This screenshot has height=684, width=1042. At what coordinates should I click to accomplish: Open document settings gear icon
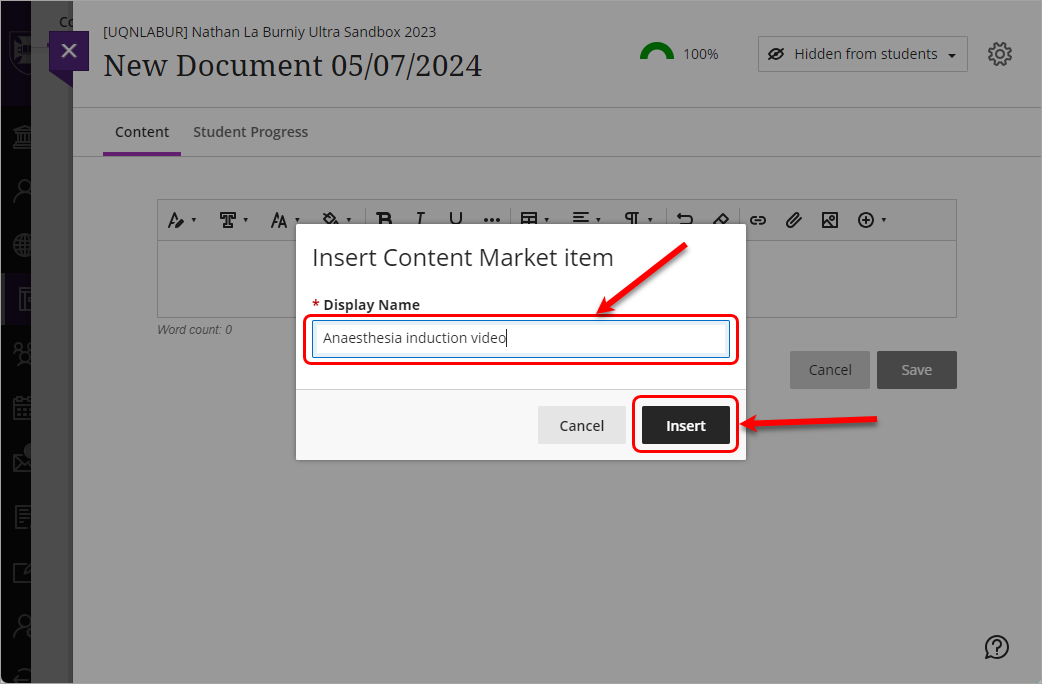(999, 54)
